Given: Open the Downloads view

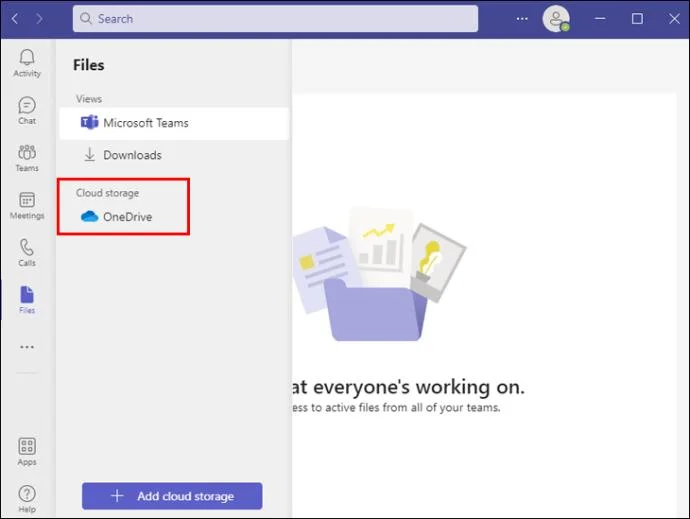Looking at the screenshot, I should 174,155.
